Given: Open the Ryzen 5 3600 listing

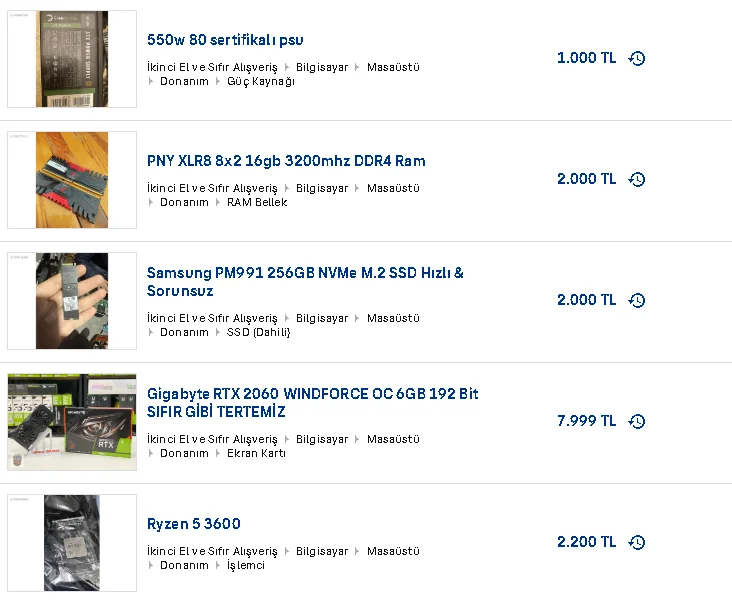Looking at the screenshot, I should pos(194,524).
